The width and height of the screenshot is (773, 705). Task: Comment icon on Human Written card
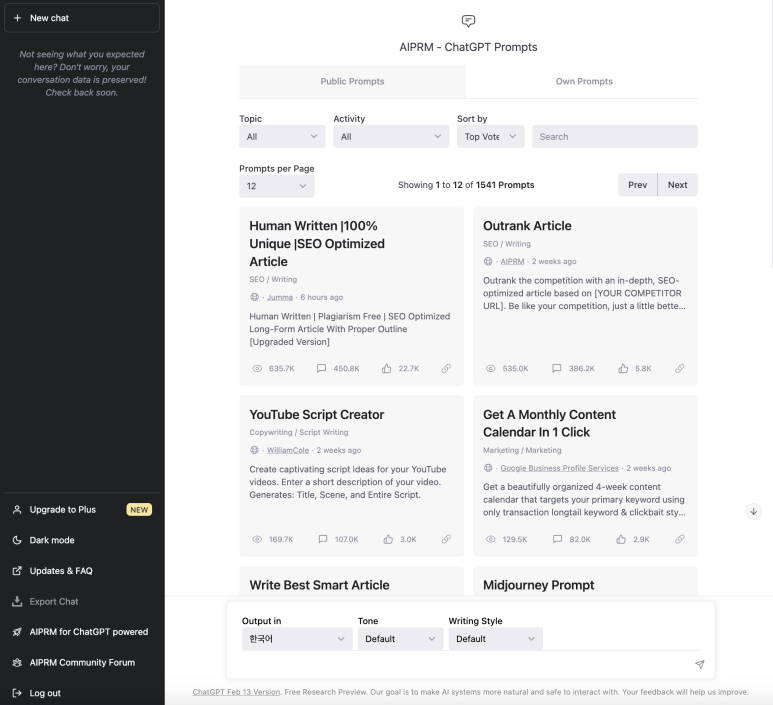click(x=321, y=368)
